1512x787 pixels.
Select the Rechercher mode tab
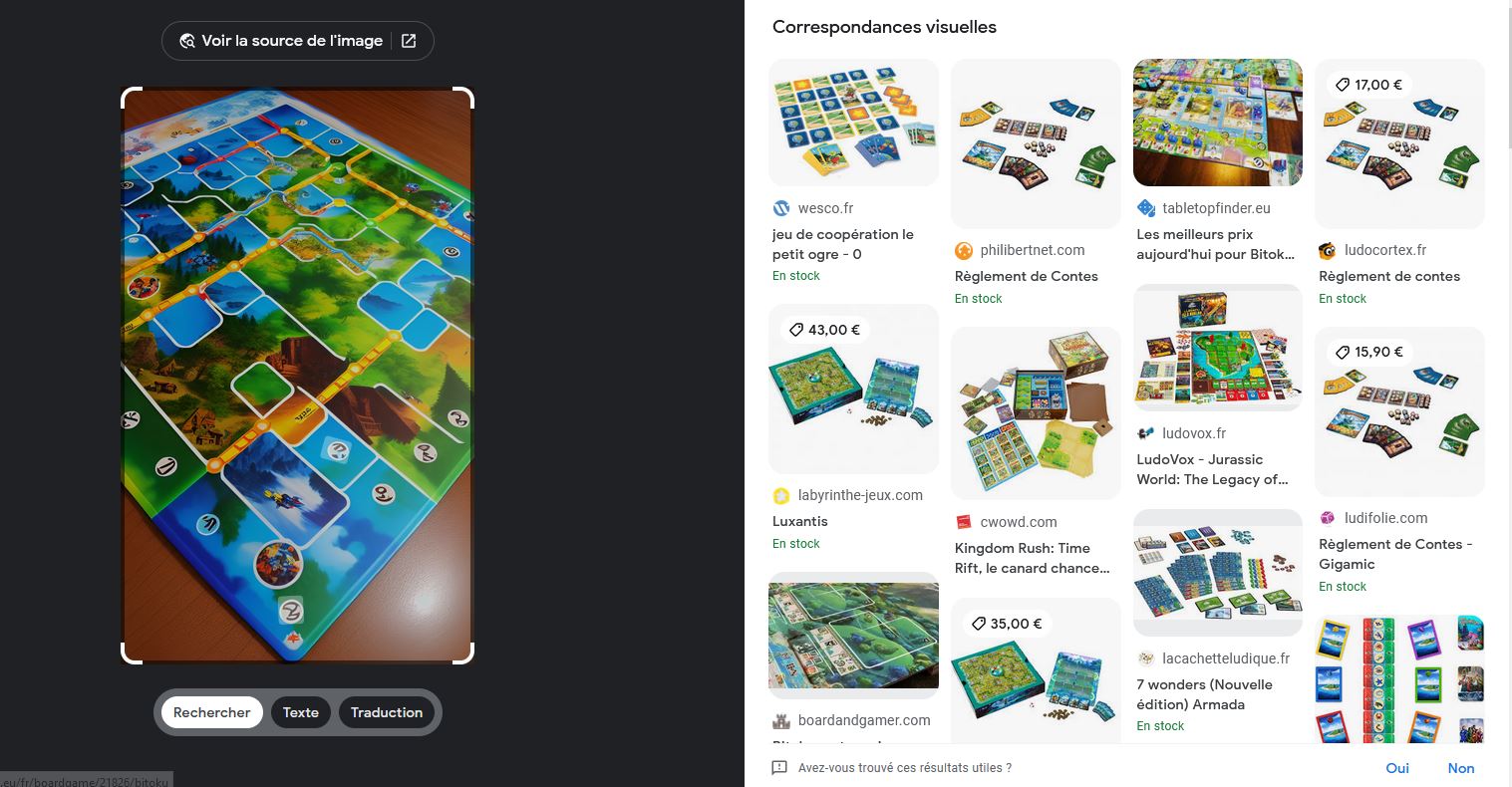(212, 712)
